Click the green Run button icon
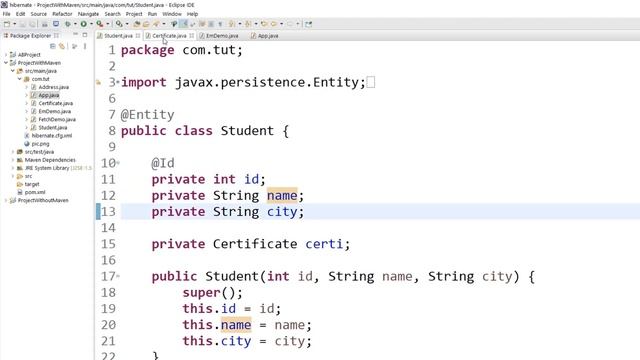The width and height of the screenshot is (640, 360). (83, 24)
